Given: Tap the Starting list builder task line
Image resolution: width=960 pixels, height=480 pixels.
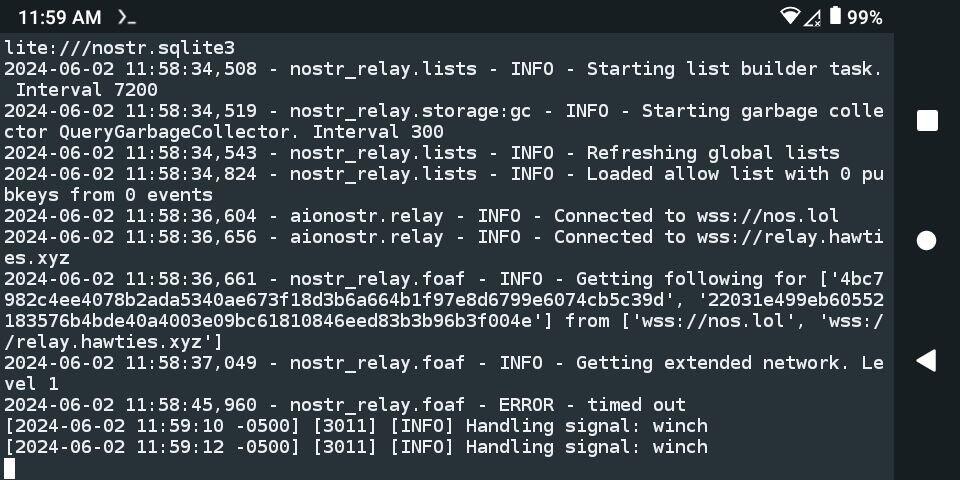Looking at the screenshot, I should [443, 79].
